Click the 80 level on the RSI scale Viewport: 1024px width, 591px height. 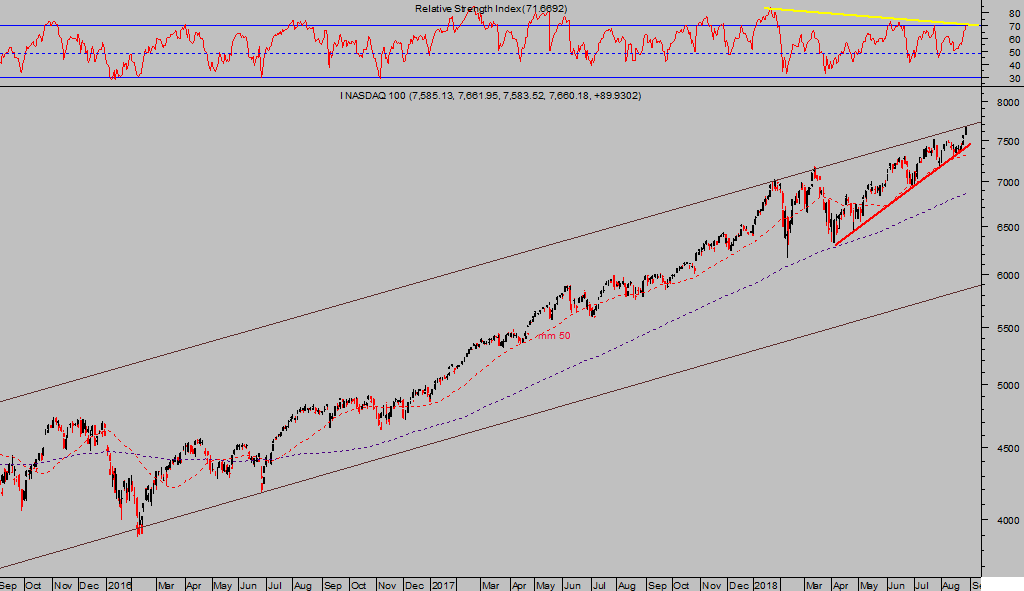[1013, 14]
